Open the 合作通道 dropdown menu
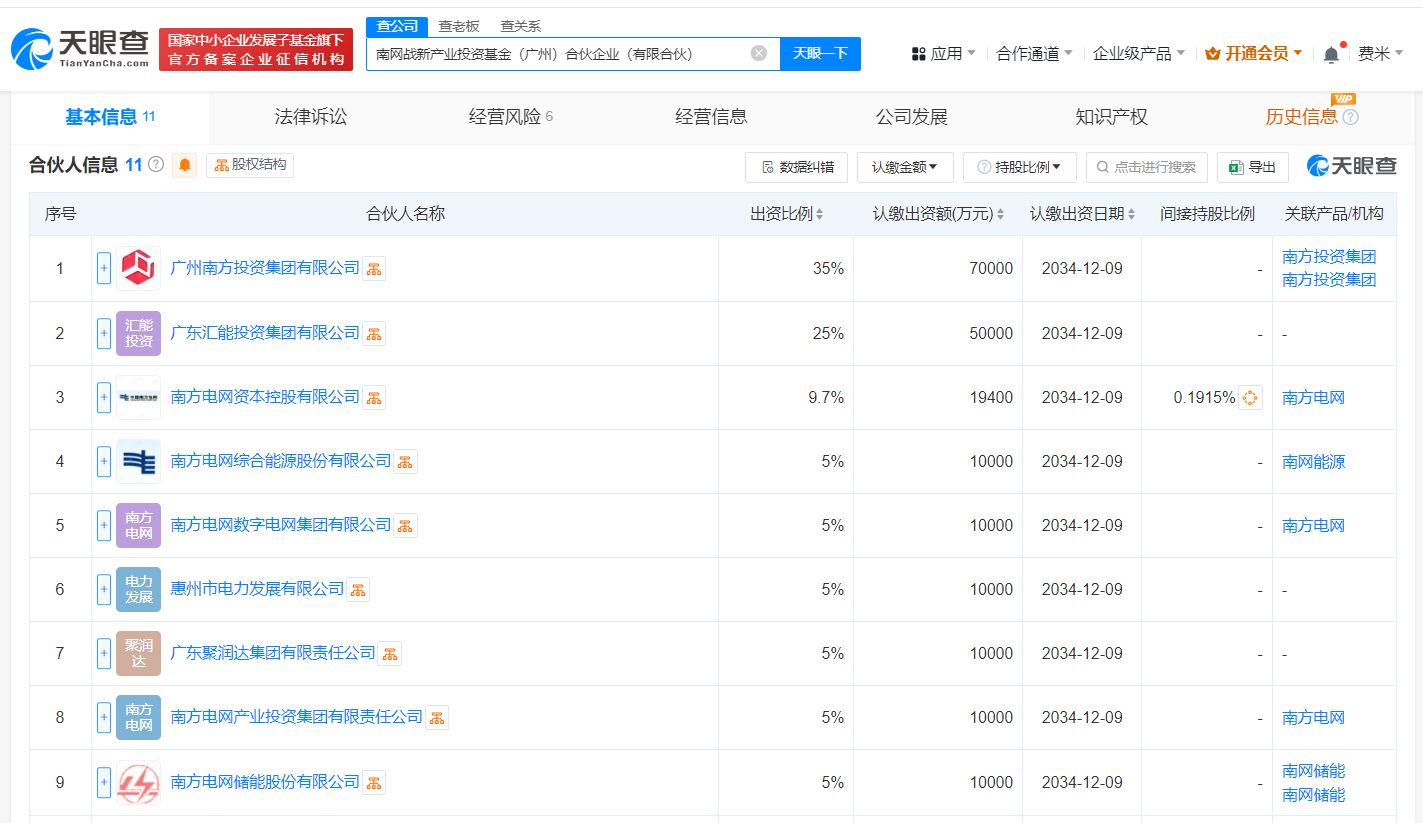 coord(1035,54)
